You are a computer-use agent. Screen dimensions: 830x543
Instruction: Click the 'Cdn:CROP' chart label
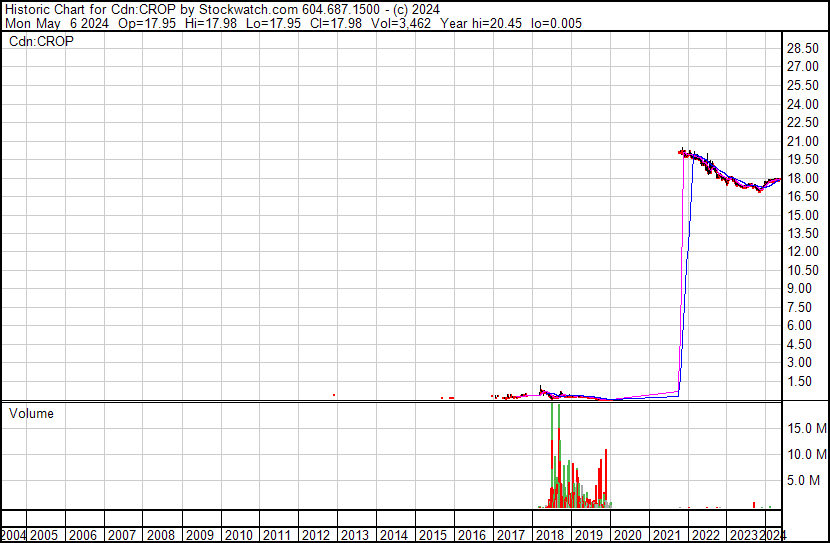[41, 41]
